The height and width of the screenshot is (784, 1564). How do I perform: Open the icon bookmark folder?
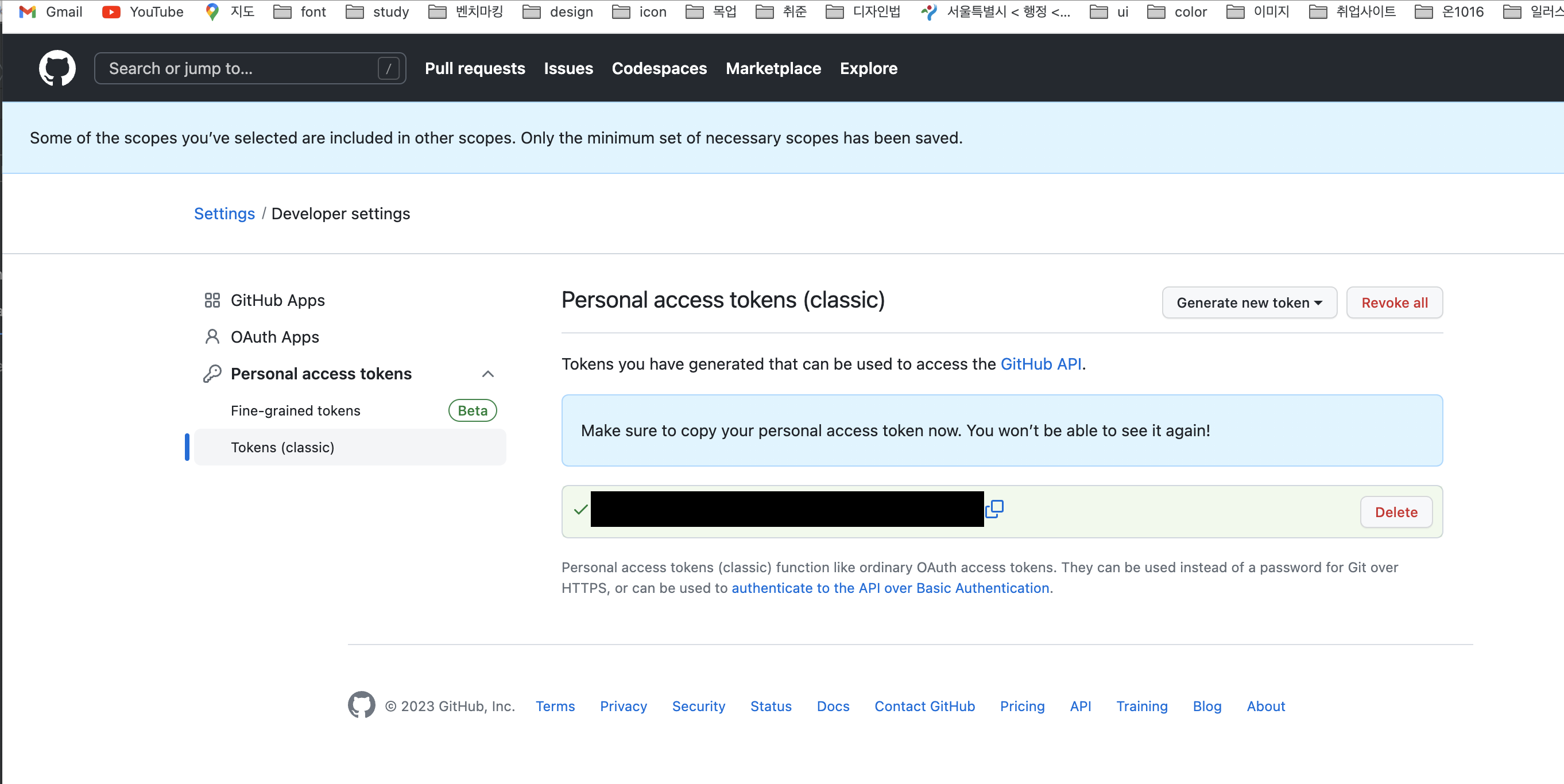pyautogui.click(x=639, y=11)
